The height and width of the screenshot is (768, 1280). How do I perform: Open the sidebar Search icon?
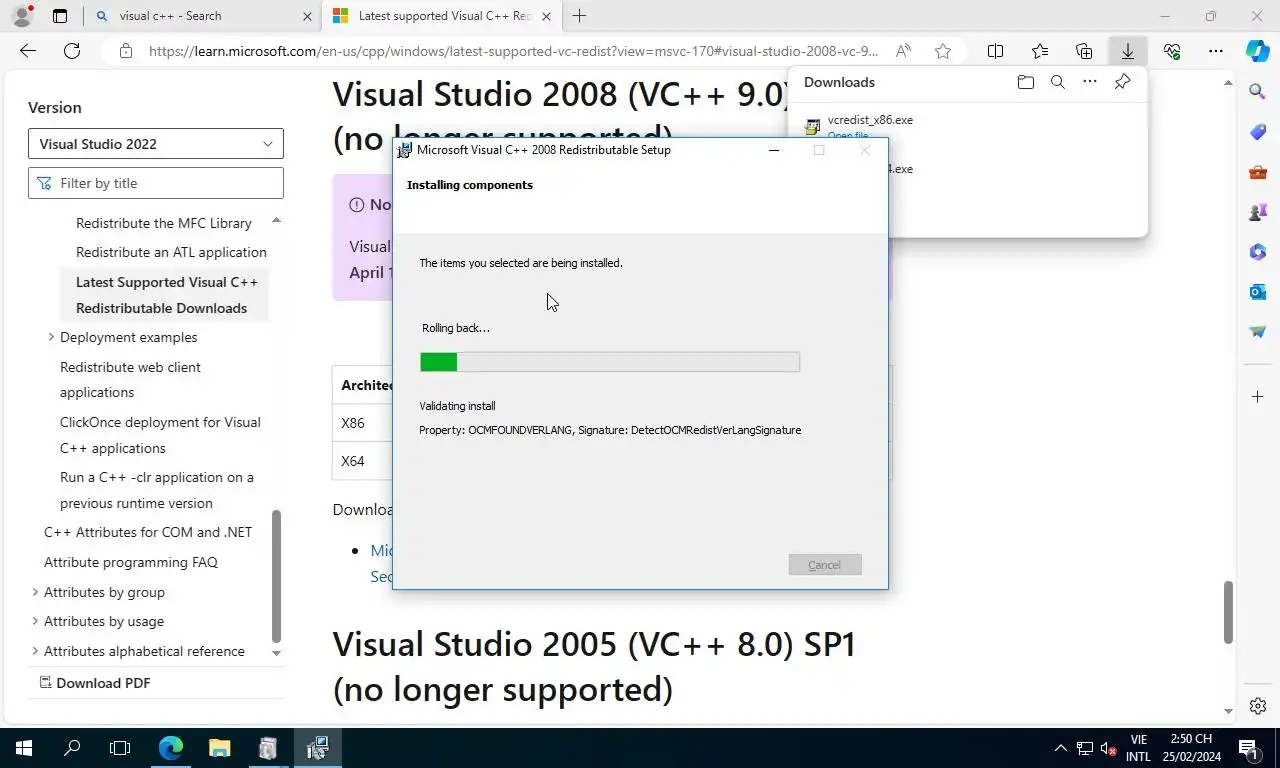tap(1258, 91)
